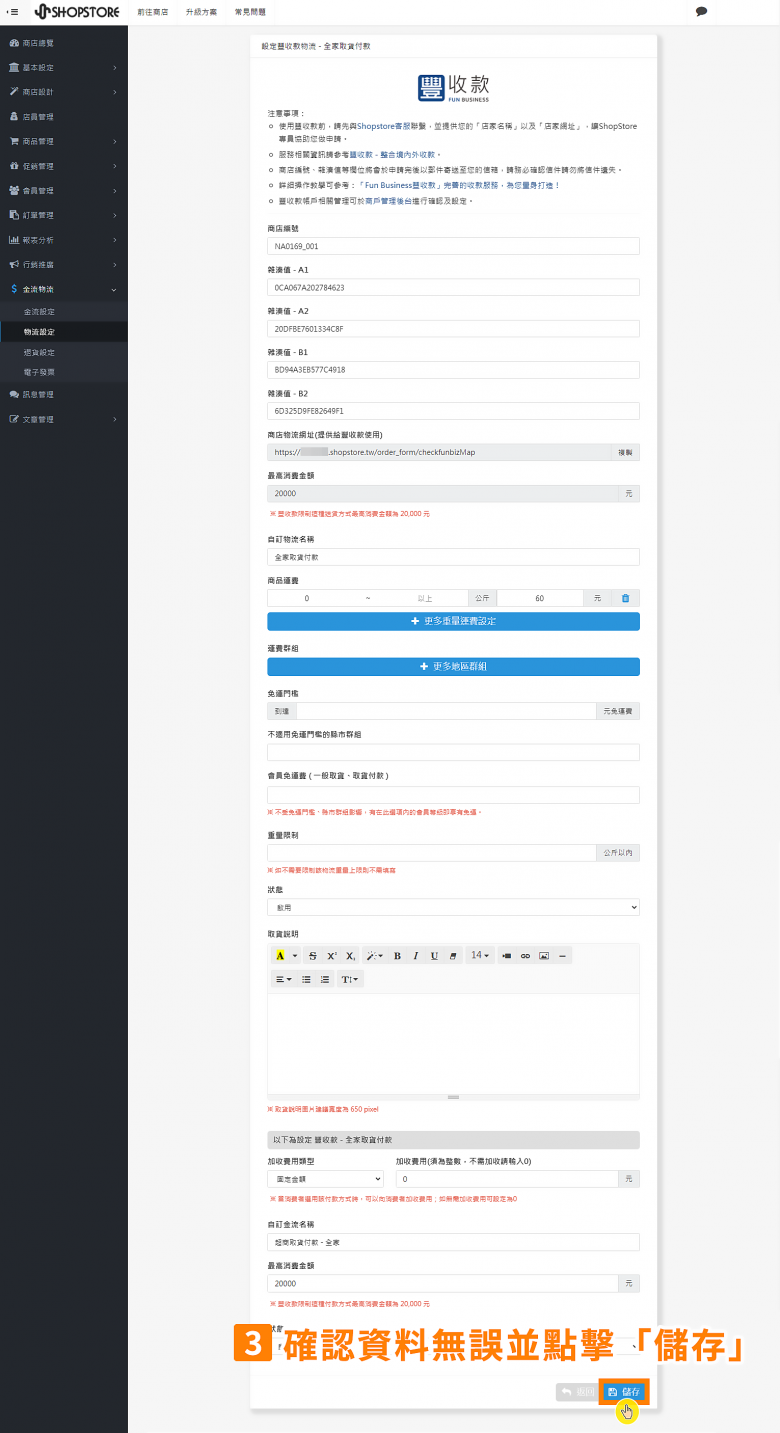The height and width of the screenshot is (1433, 780).
Task: Click the 更多重量運費設定 button
Action: point(453,621)
